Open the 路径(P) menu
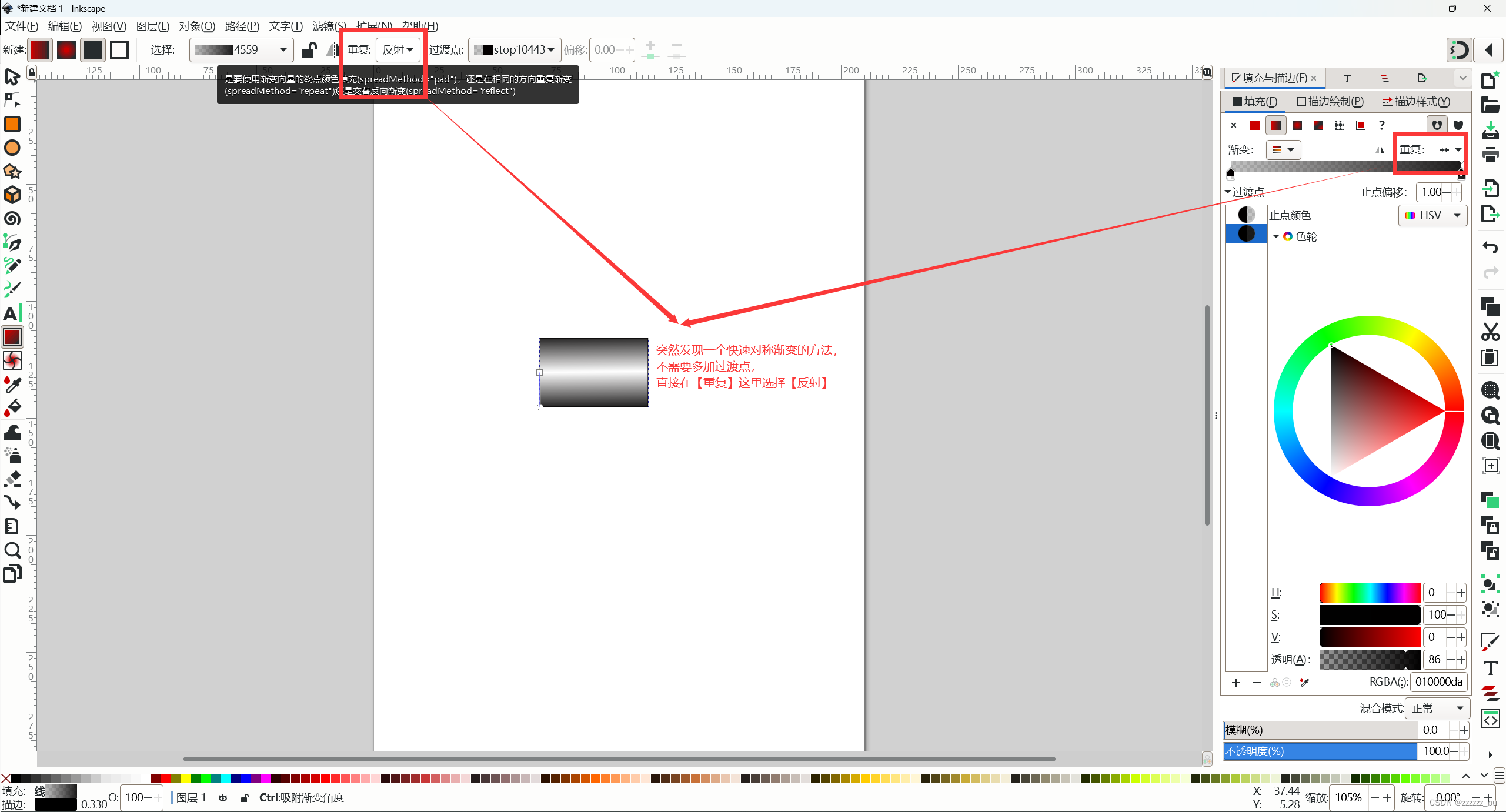The width and height of the screenshot is (1506, 812). 242,26
